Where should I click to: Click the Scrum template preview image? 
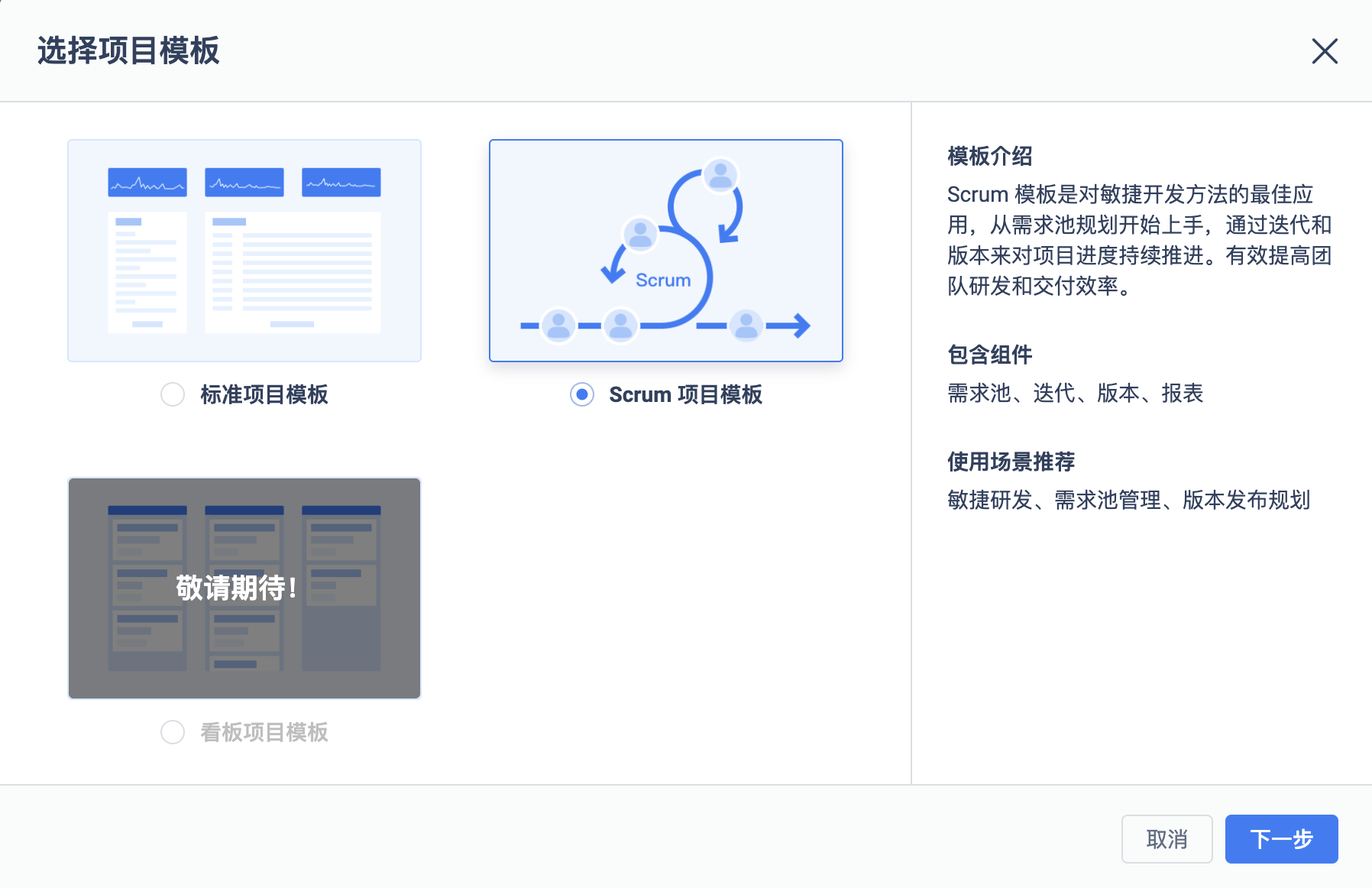(x=666, y=251)
